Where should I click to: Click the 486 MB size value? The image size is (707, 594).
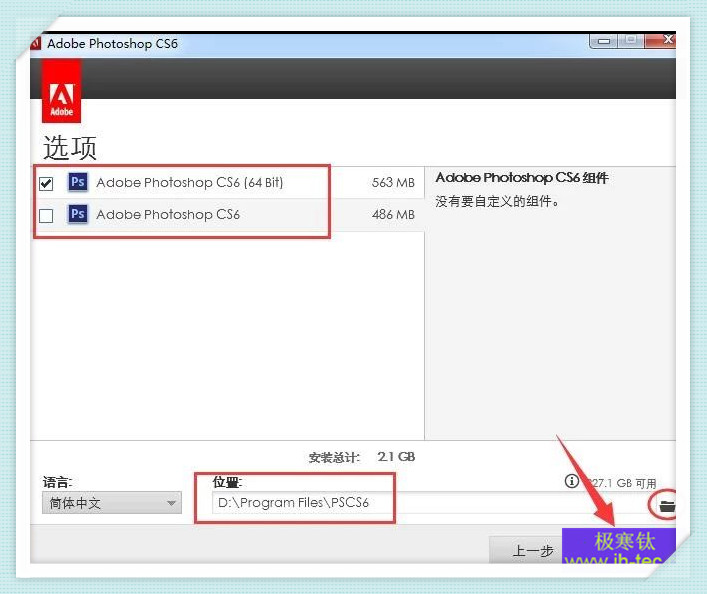[393, 215]
